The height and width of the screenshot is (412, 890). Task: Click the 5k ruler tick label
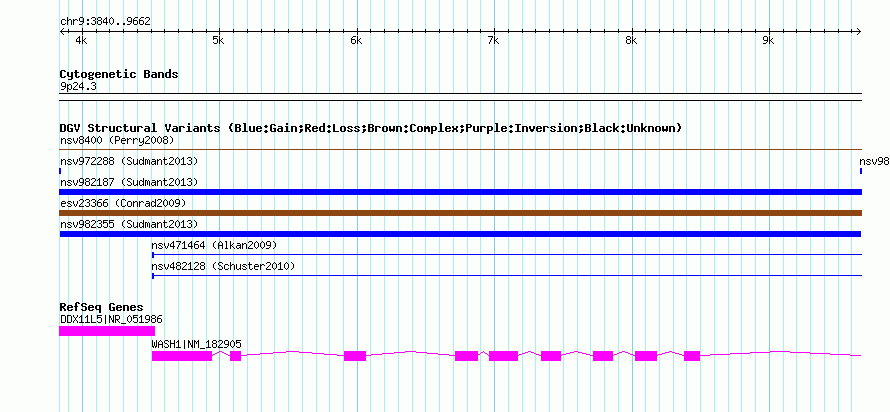218,40
